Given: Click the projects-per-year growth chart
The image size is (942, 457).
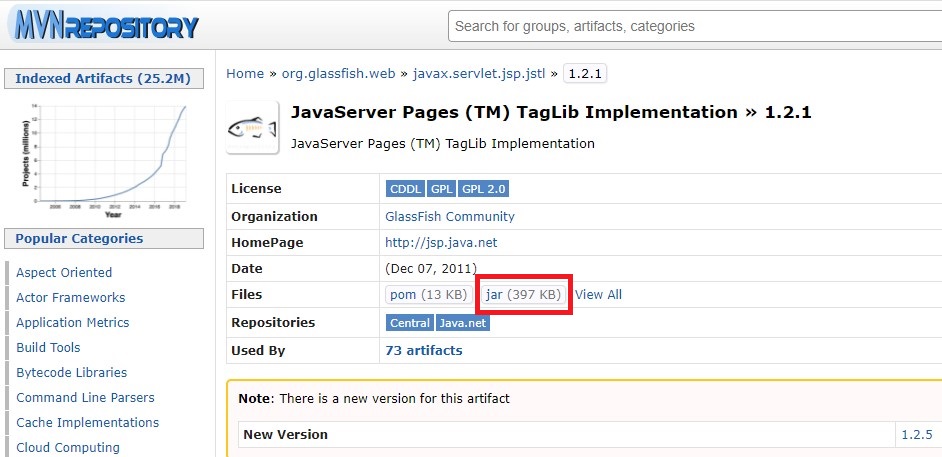Looking at the screenshot, I should click(x=105, y=160).
